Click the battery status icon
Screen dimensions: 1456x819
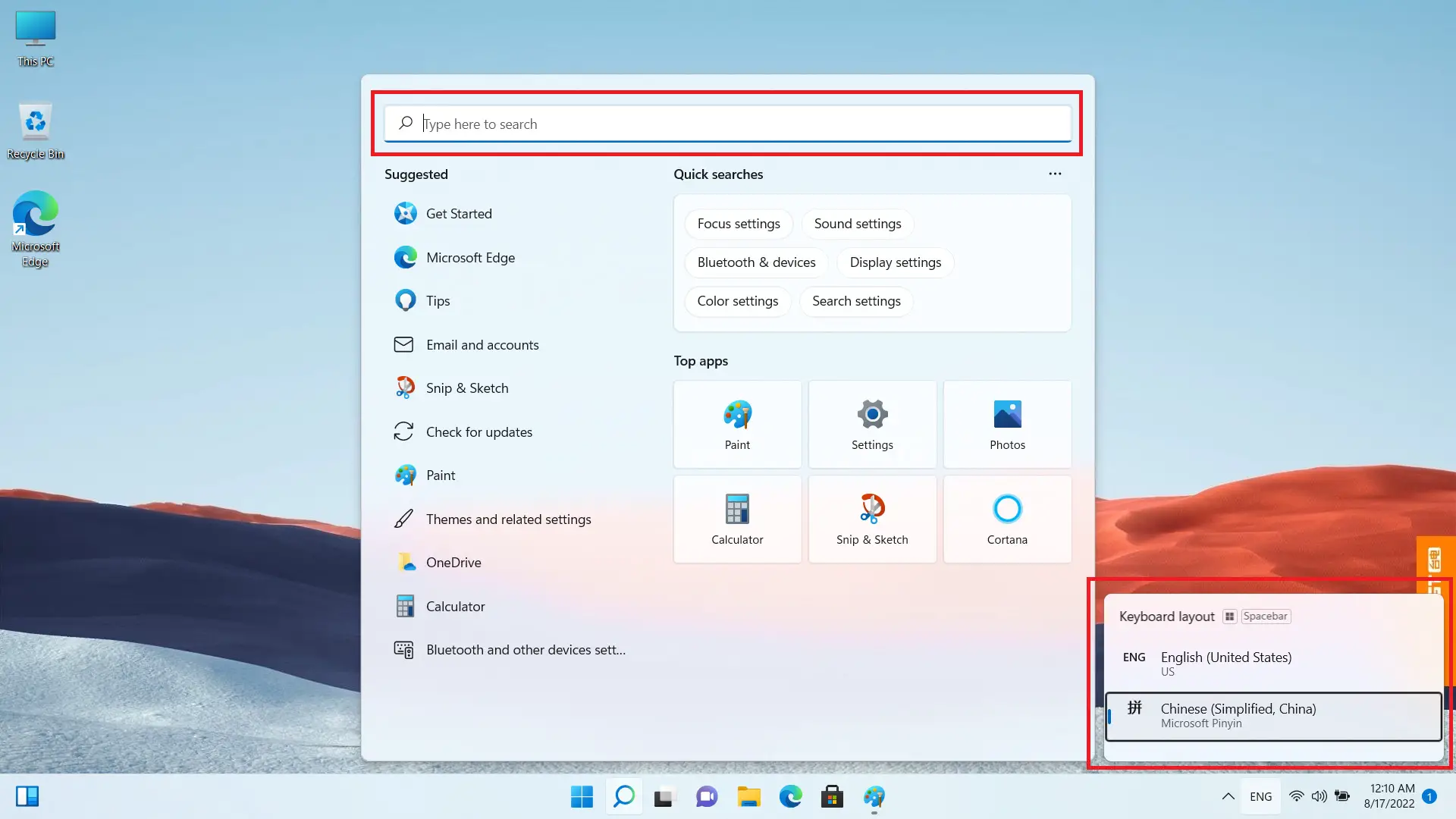1342,796
